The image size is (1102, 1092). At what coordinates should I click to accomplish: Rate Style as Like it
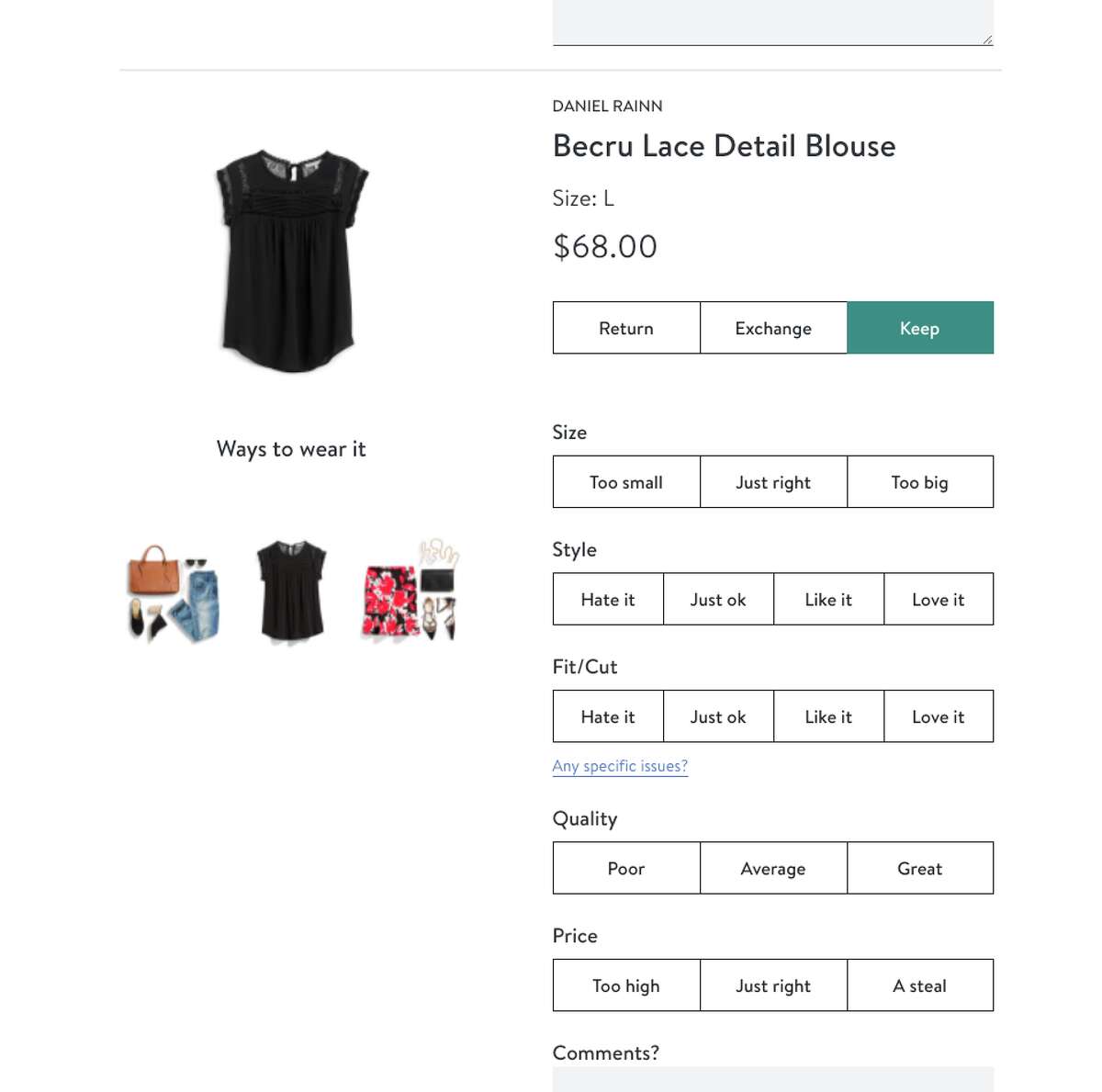point(828,600)
